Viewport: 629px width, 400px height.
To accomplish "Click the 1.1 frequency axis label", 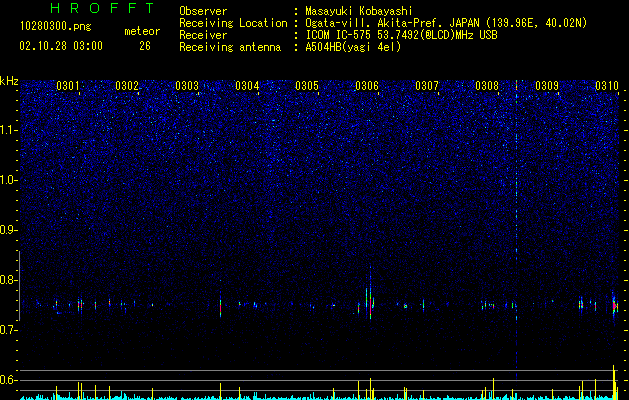I will (x=8, y=130).
